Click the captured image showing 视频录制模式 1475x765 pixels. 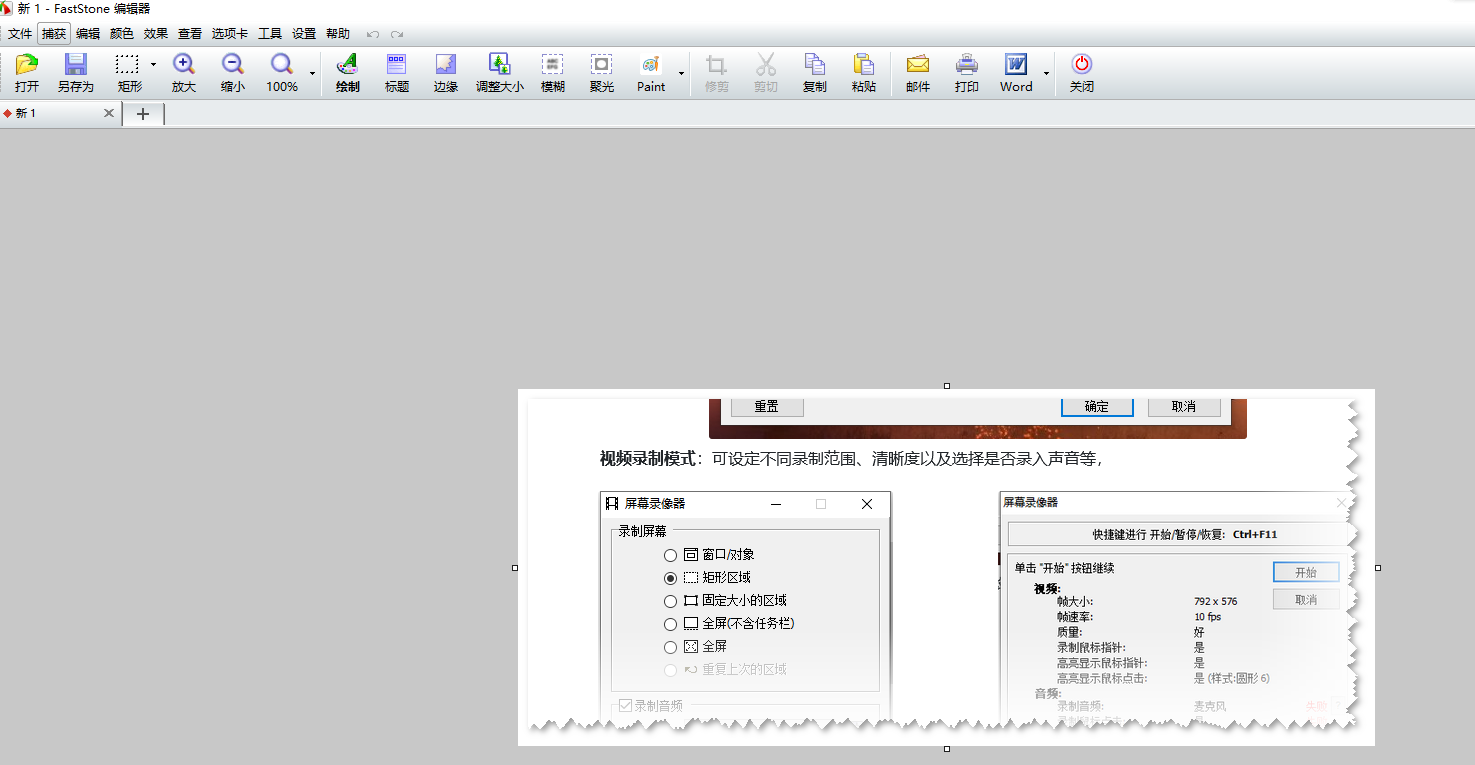coord(946,567)
